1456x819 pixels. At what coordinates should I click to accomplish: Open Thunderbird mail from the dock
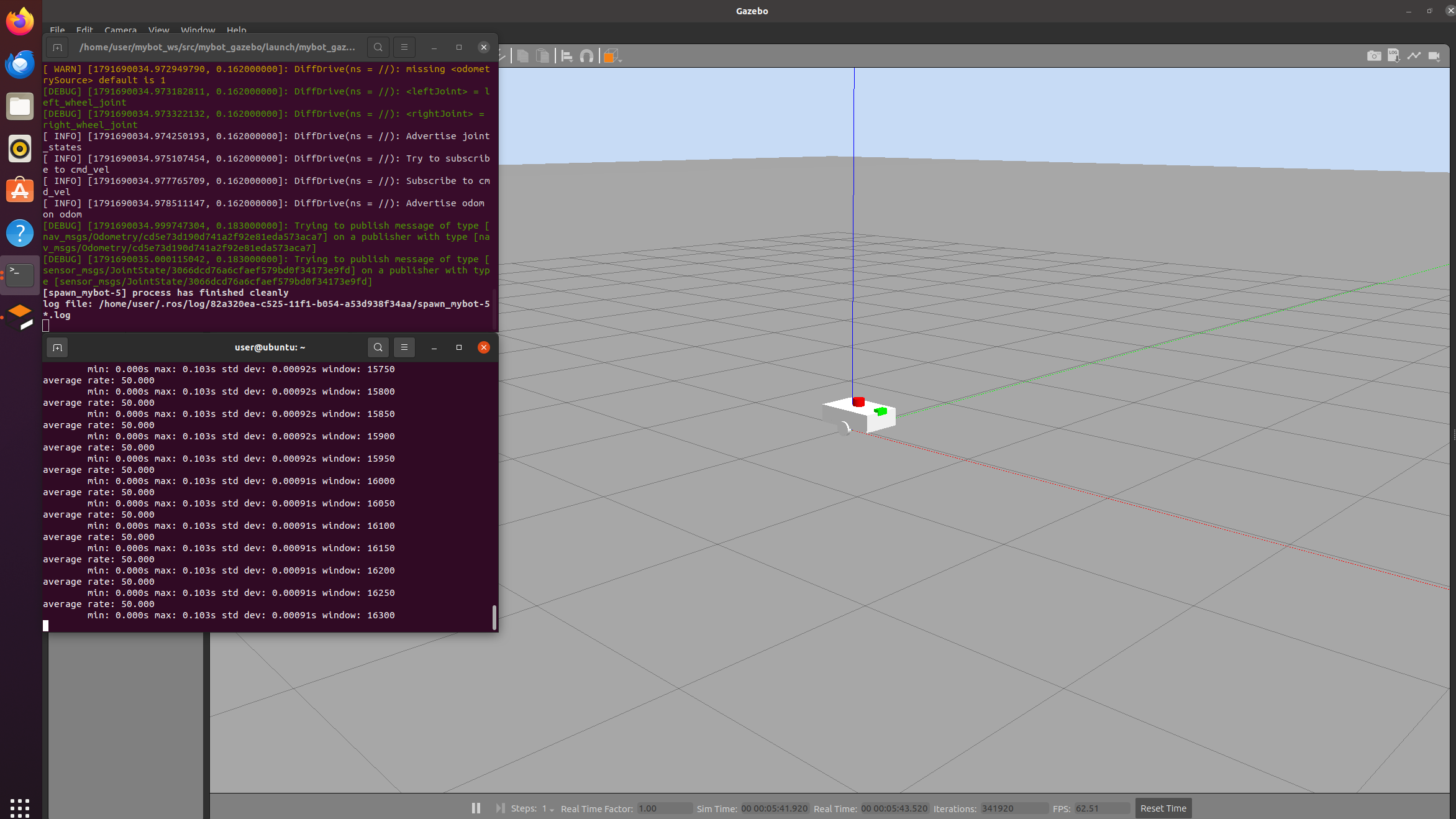[20, 64]
